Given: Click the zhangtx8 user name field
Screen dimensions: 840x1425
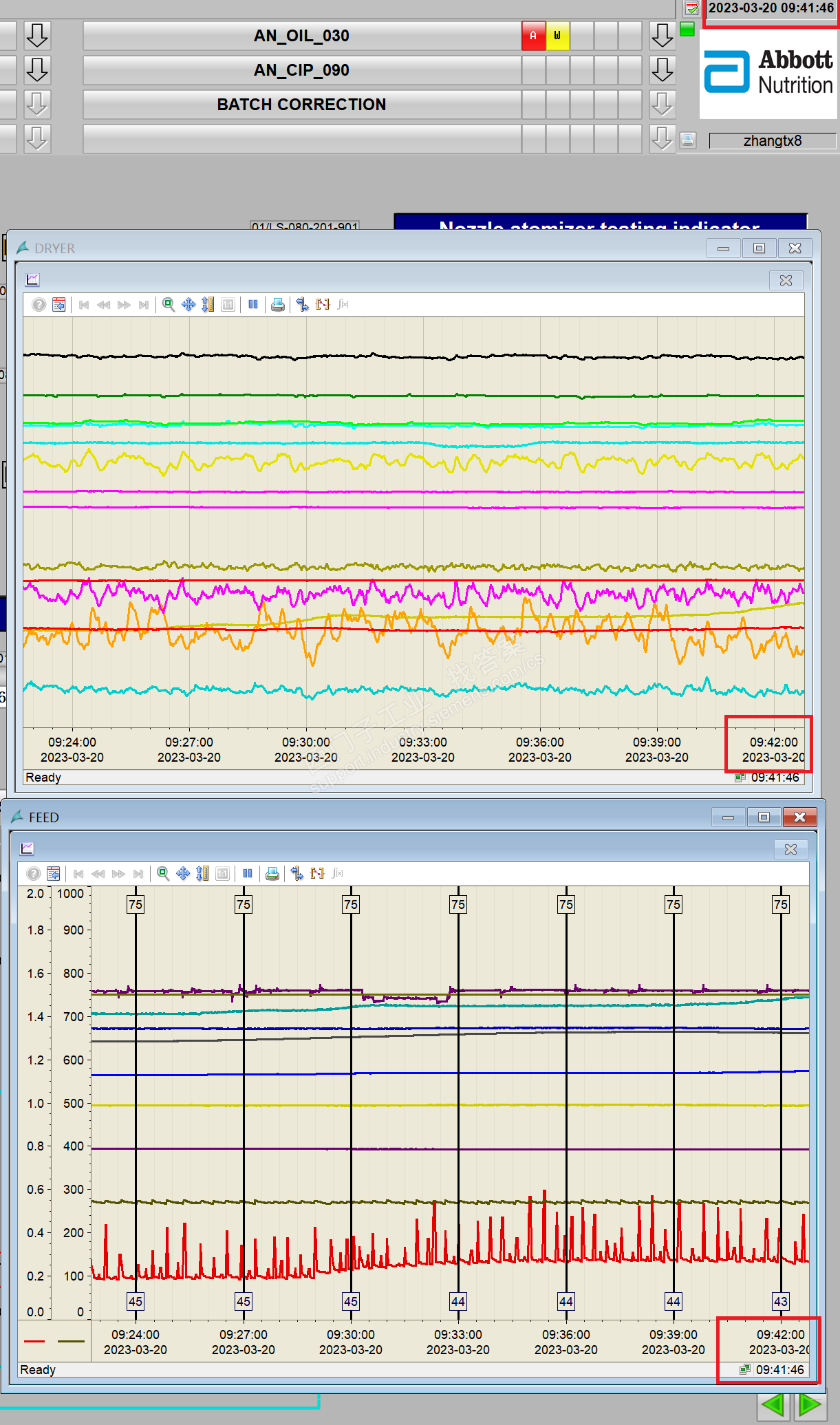Looking at the screenshot, I should coord(772,141).
